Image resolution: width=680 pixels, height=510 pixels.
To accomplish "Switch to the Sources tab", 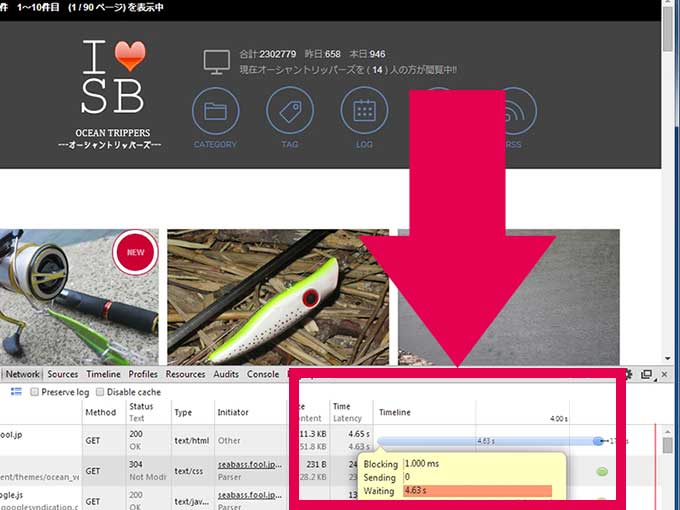I will pos(63,374).
